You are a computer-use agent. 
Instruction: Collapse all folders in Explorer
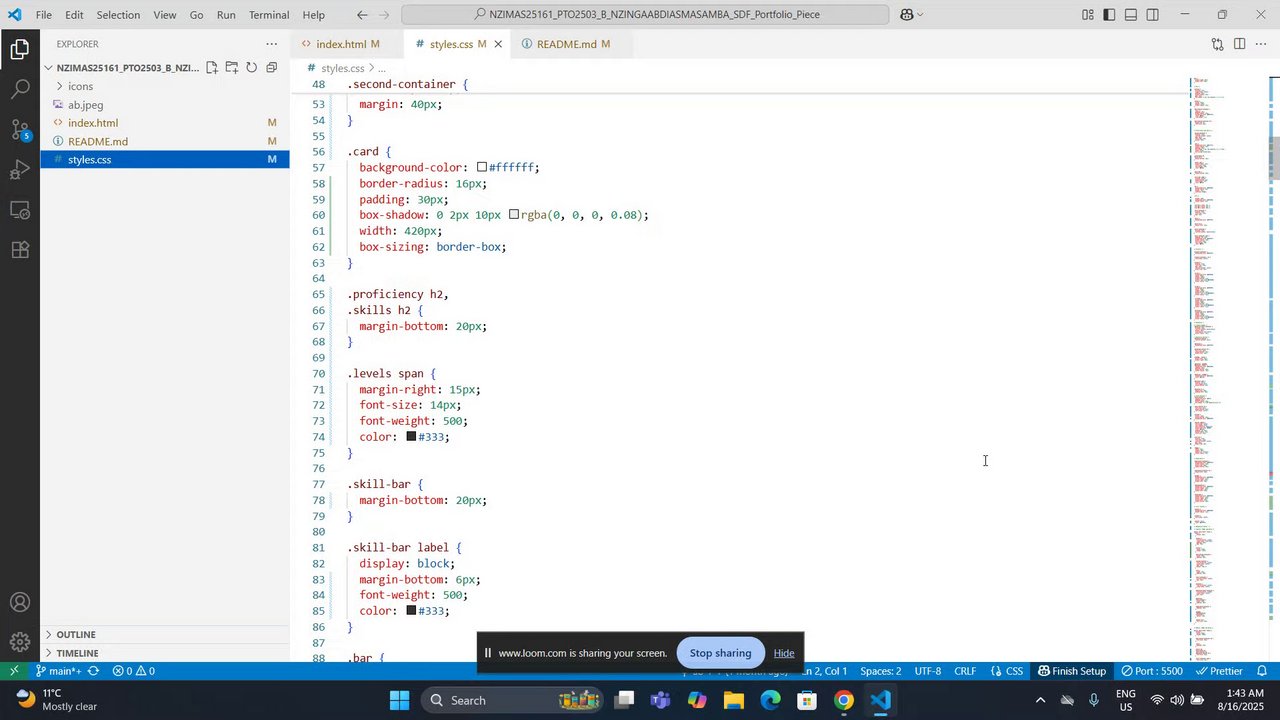point(272,68)
